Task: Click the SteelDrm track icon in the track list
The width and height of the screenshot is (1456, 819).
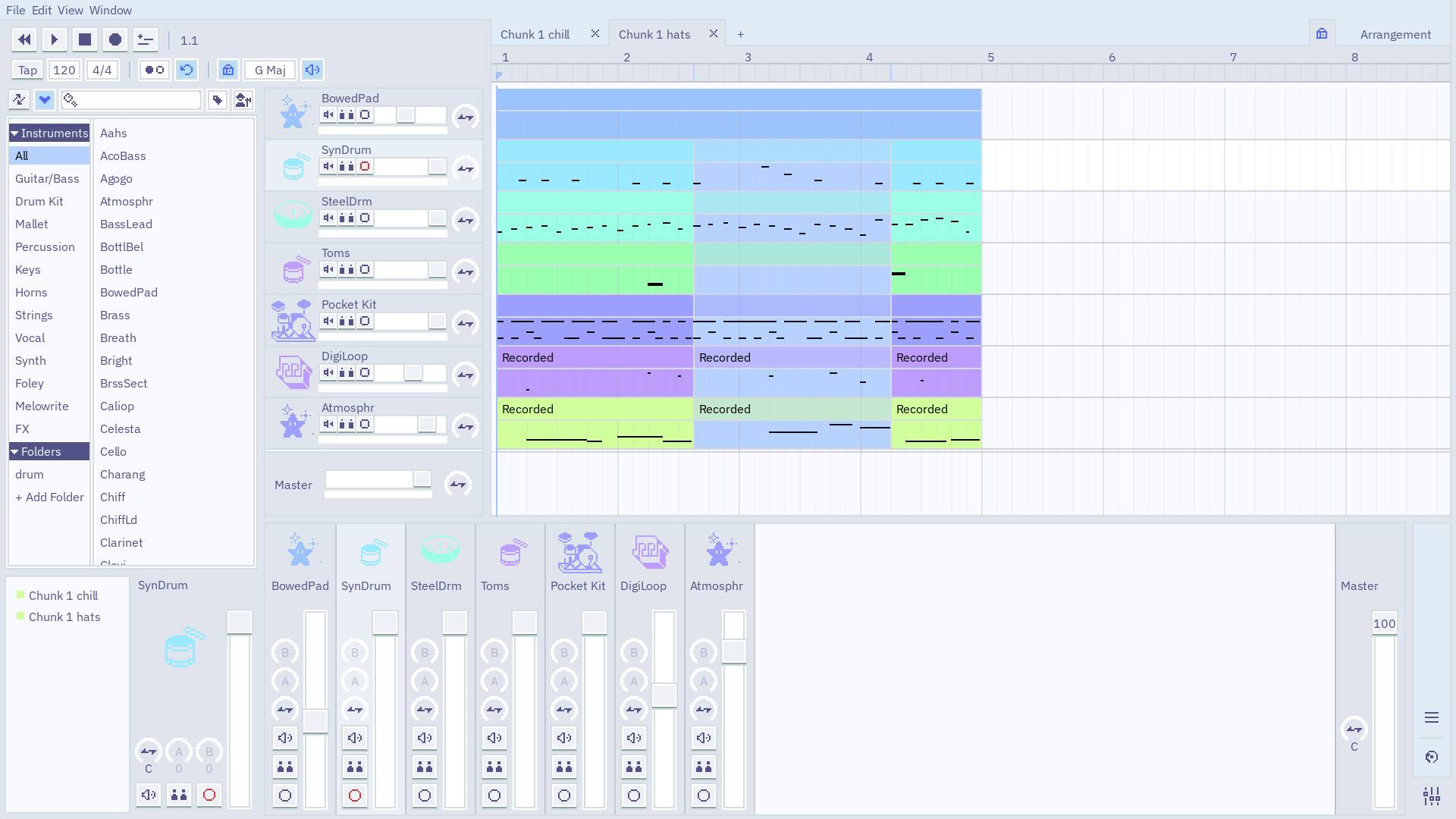Action: 293,216
